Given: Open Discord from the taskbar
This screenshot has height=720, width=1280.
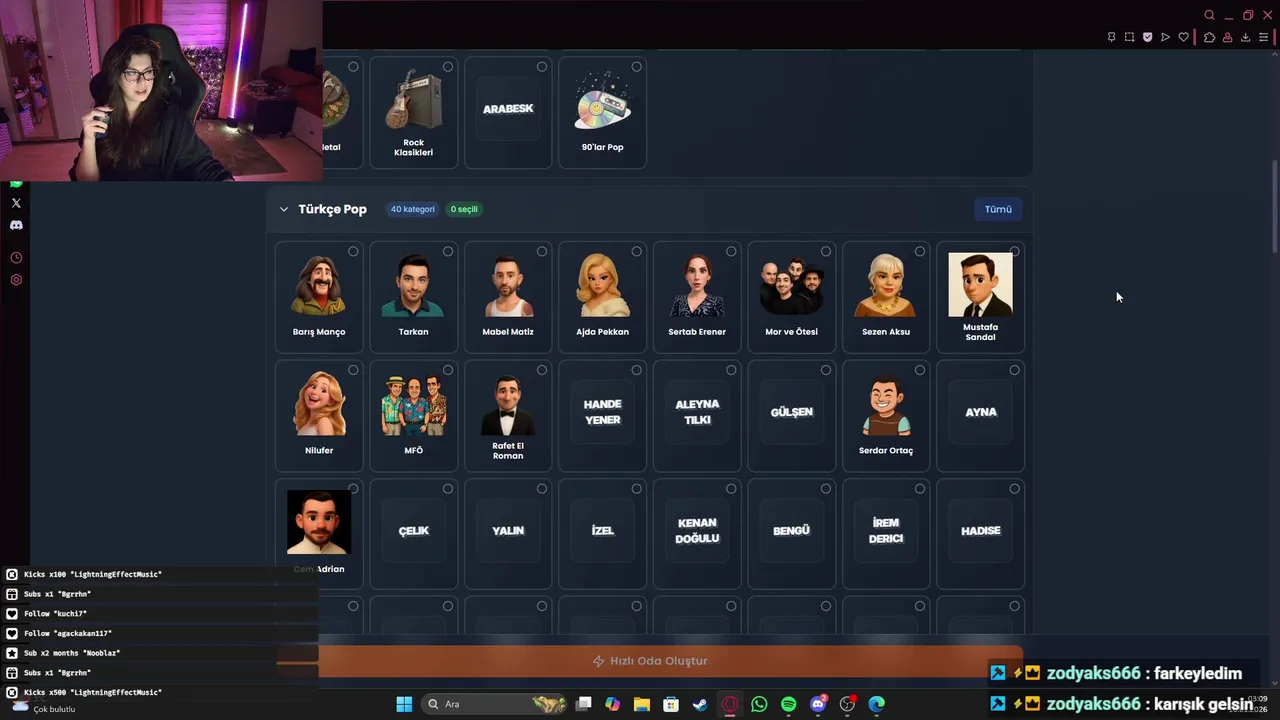Looking at the screenshot, I should (818, 704).
